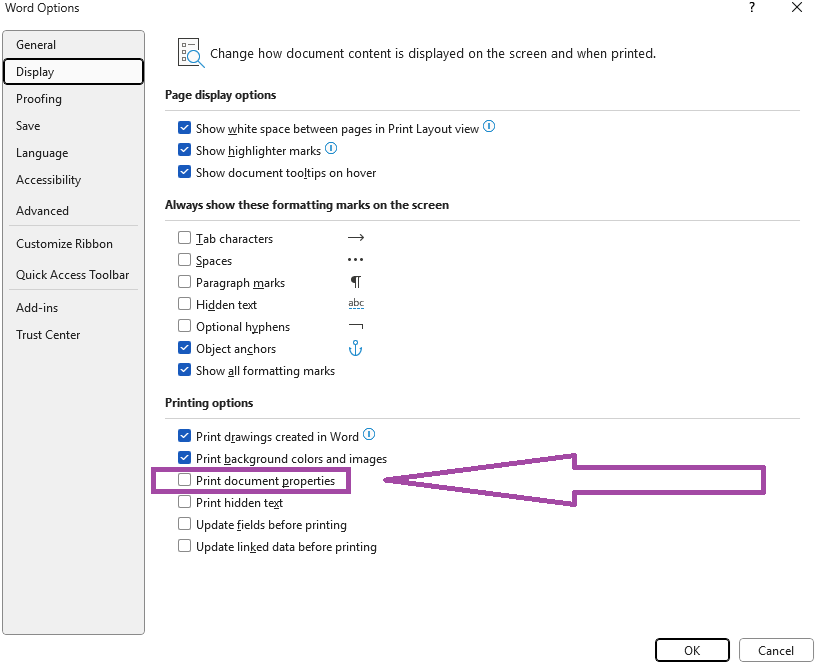Click the object anchor symbol

click(355, 348)
